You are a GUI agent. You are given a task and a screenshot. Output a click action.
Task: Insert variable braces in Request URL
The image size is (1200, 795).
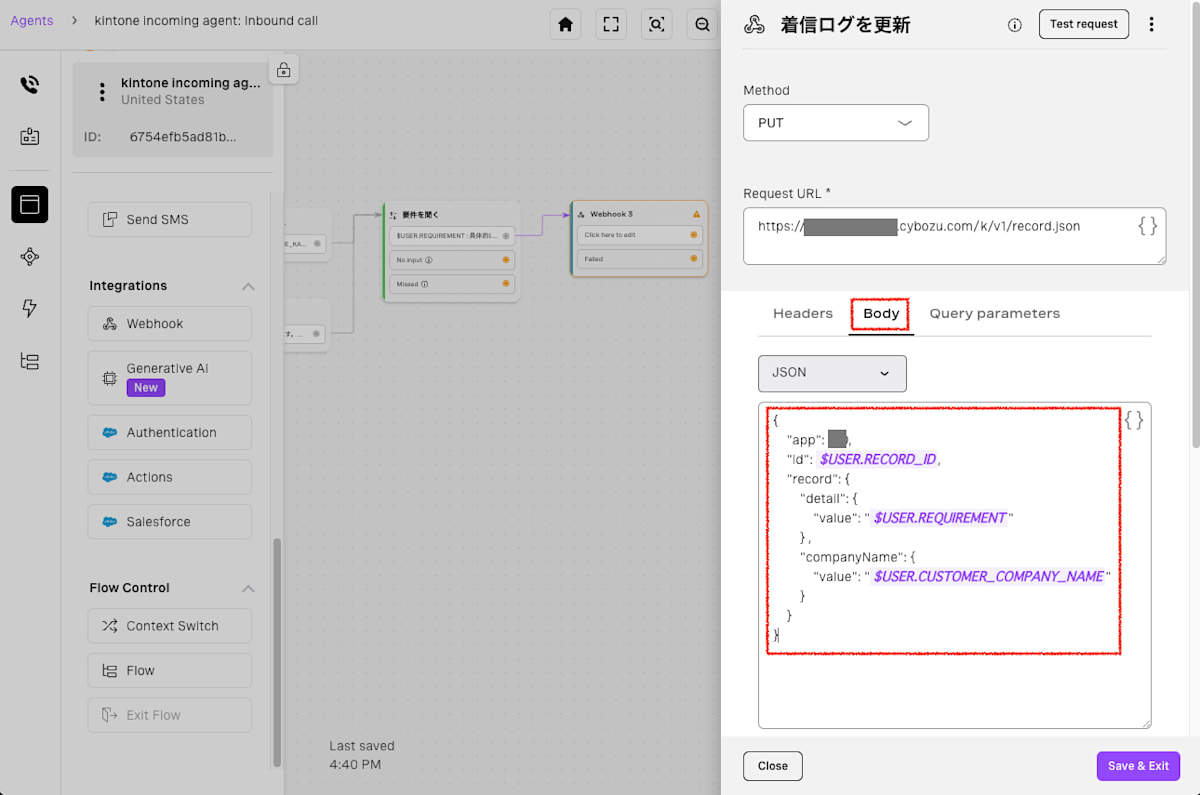coord(1148,226)
